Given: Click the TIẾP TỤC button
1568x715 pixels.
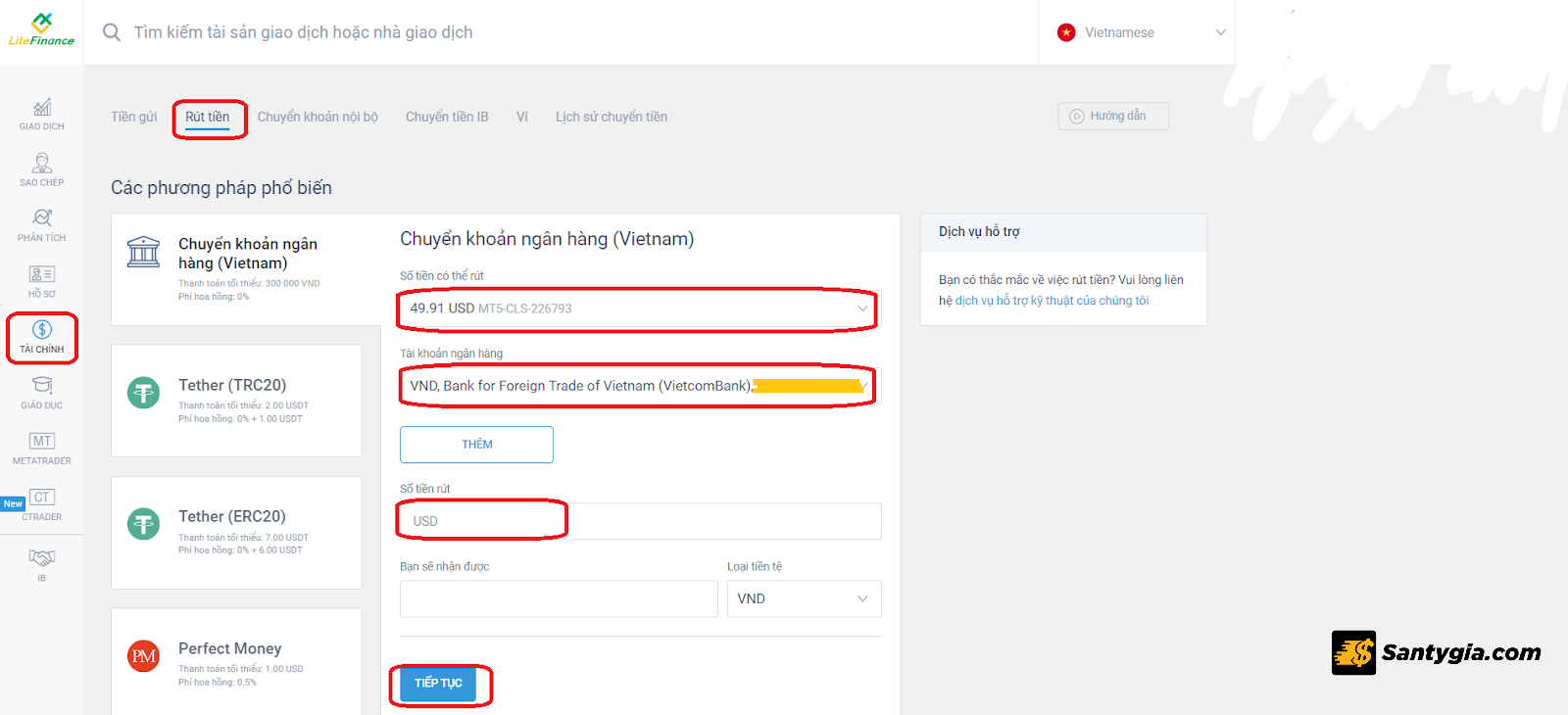Looking at the screenshot, I should [x=438, y=683].
